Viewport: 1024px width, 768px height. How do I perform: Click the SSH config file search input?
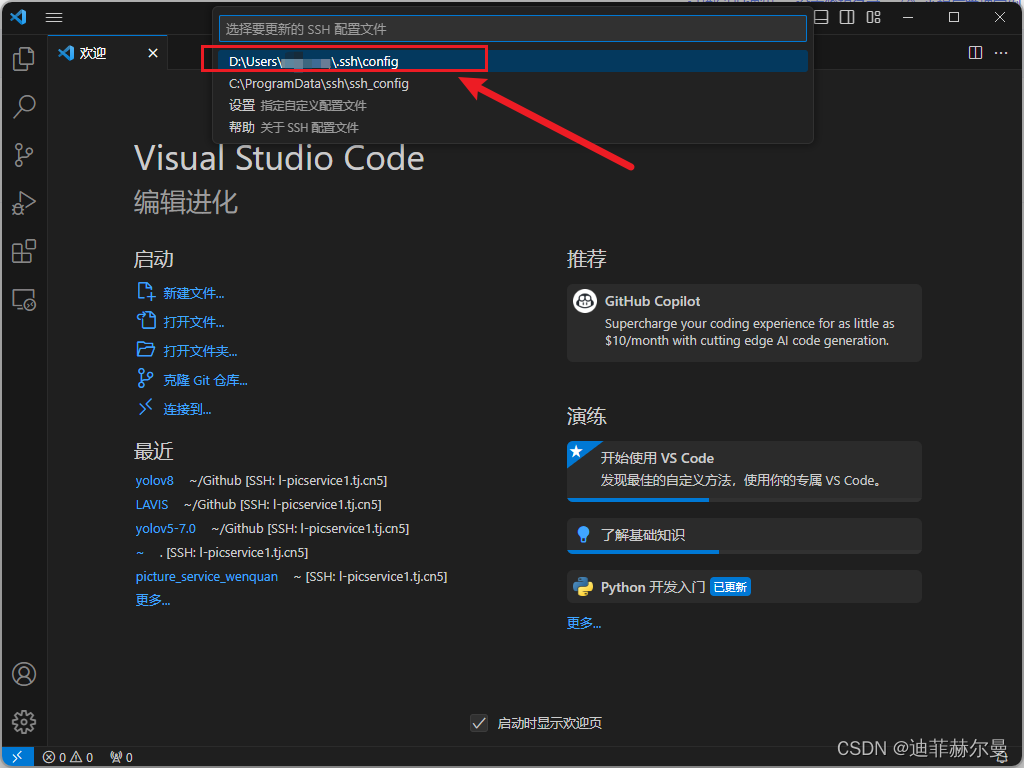[x=513, y=29]
